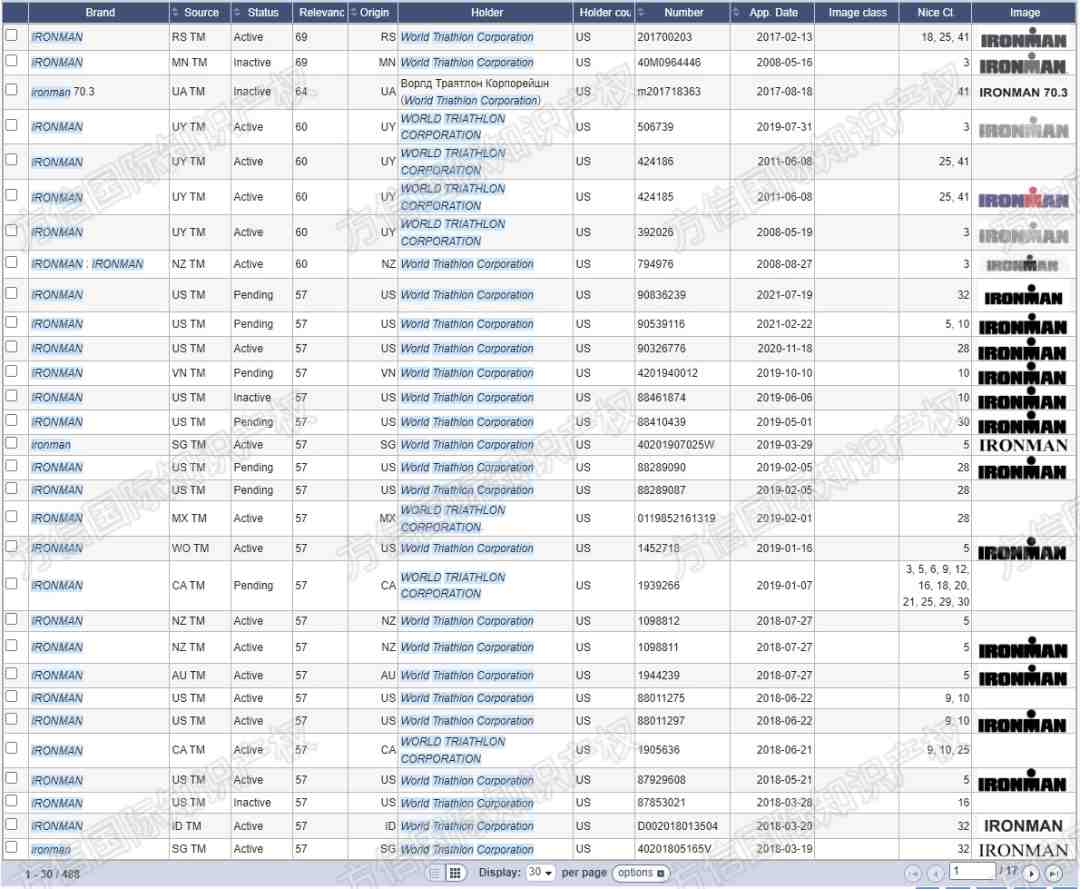Click the page number input field
This screenshot has width=1080, height=889.
[972, 871]
